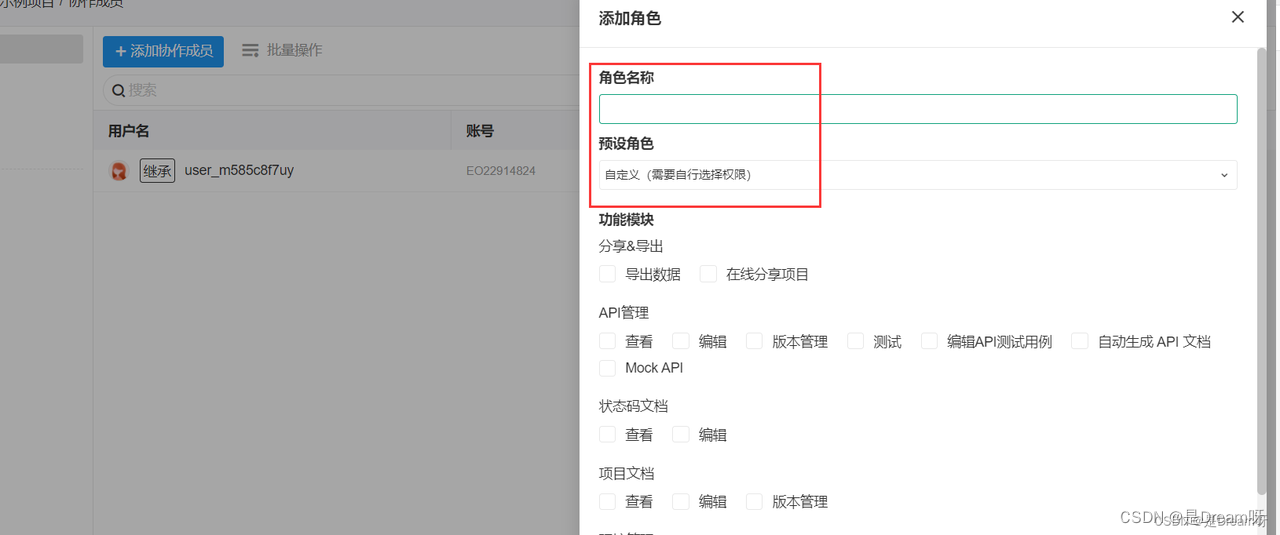Click the 分享&导出 group label
1280x535 pixels.
tap(631, 246)
